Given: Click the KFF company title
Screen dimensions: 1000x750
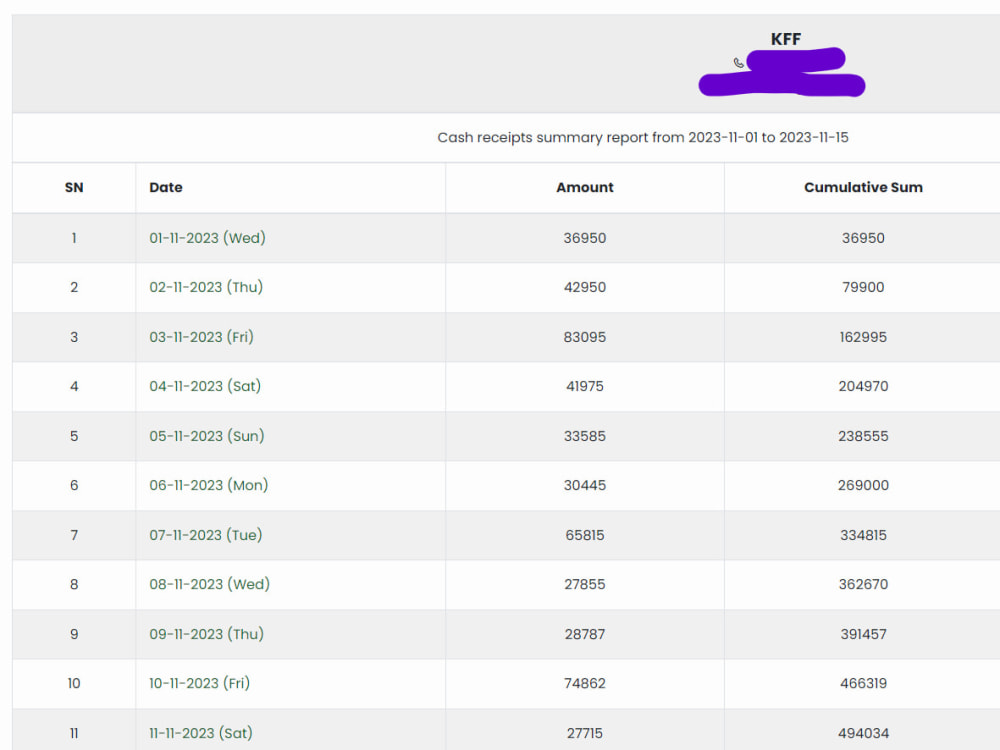Looking at the screenshot, I should click(786, 40).
